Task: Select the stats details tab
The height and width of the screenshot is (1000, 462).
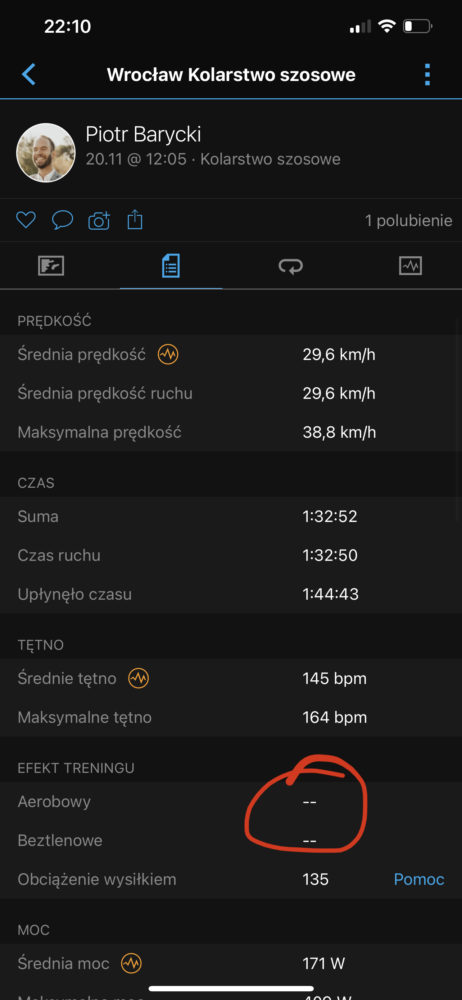Action: (170, 265)
